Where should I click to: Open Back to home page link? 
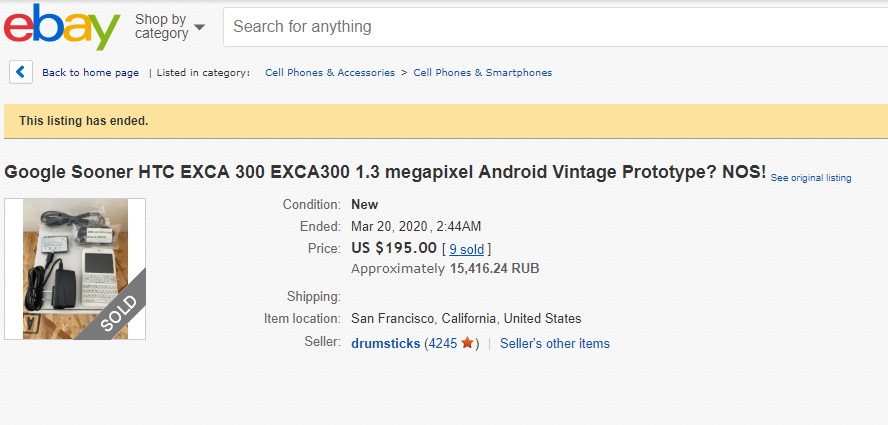pos(90,73)
